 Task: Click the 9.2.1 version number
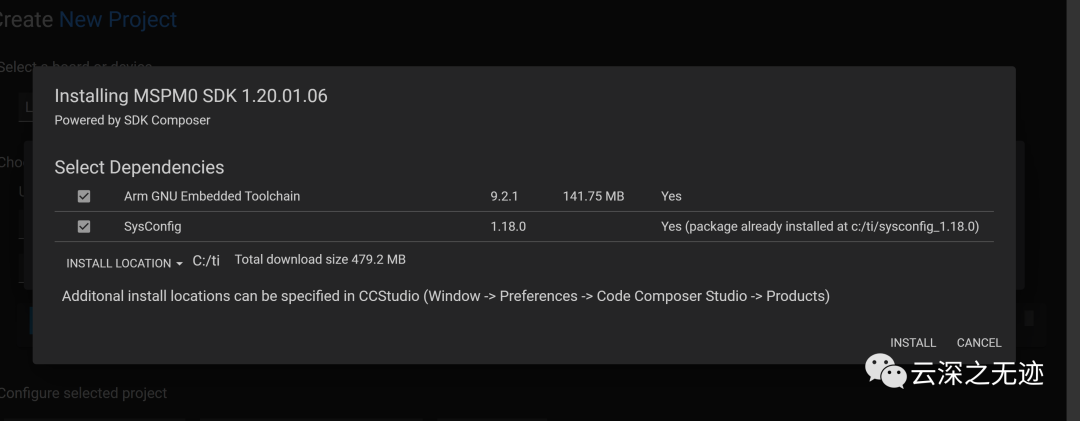[x=504, y=197]
